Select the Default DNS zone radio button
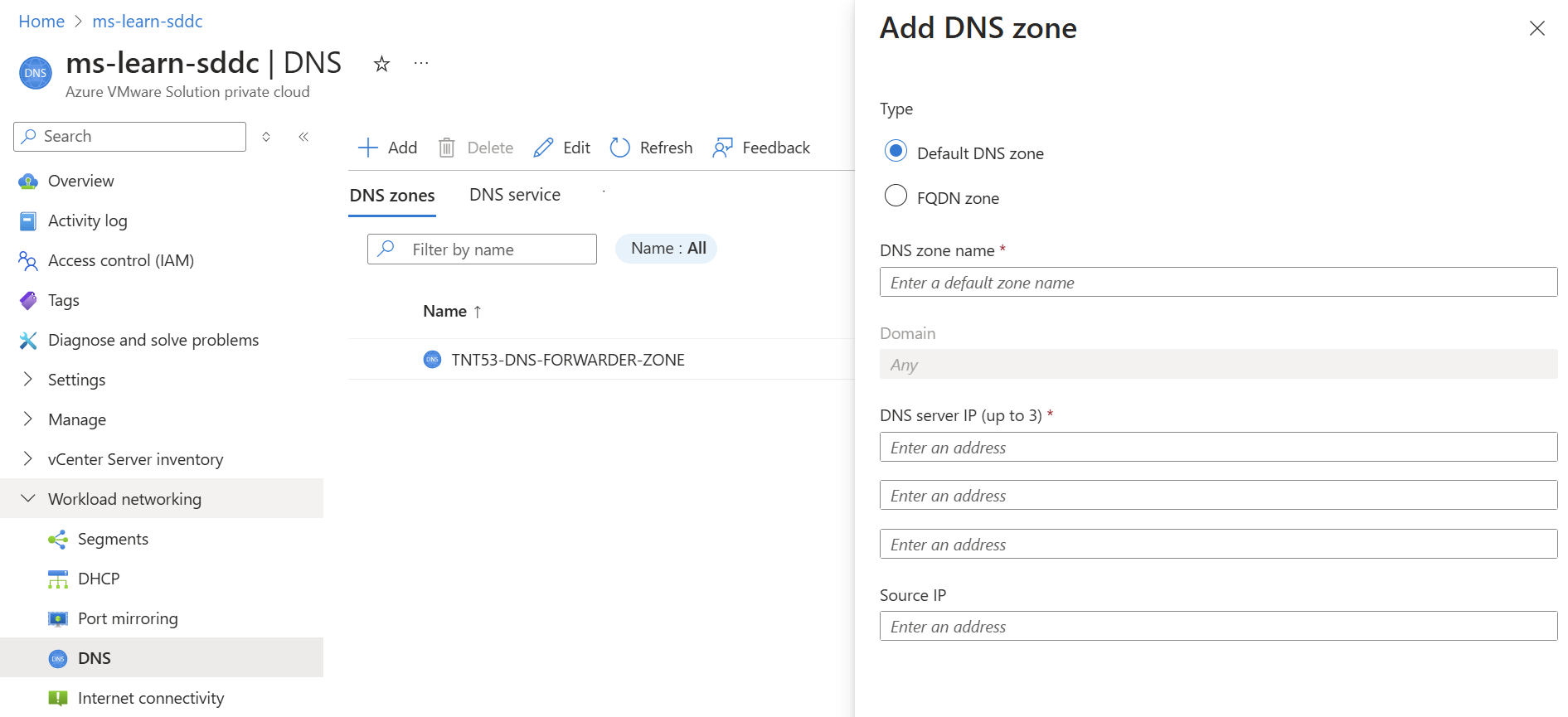This screenshot has width=1568, height=717. (896, 151)
